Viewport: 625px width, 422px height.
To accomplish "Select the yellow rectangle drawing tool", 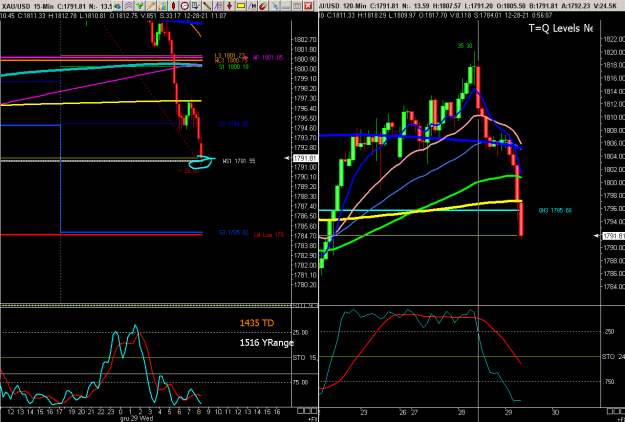I will 241,6.
